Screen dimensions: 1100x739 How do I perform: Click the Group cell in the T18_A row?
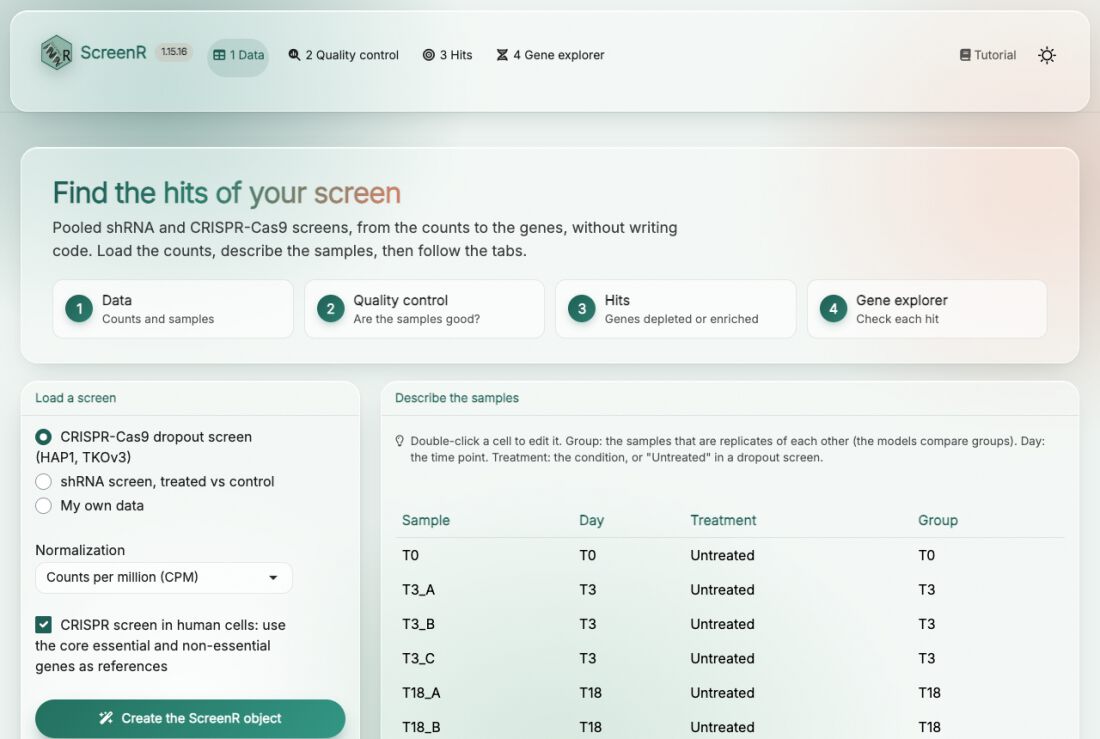pos(930,693)
